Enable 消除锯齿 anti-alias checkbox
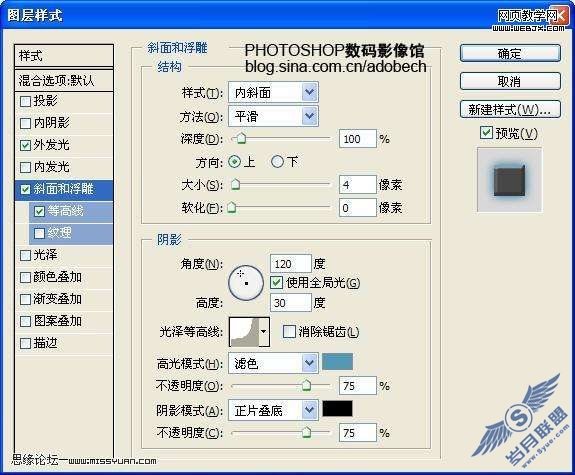The height and width of the screenshot is (475, 575). click(289, 332)
